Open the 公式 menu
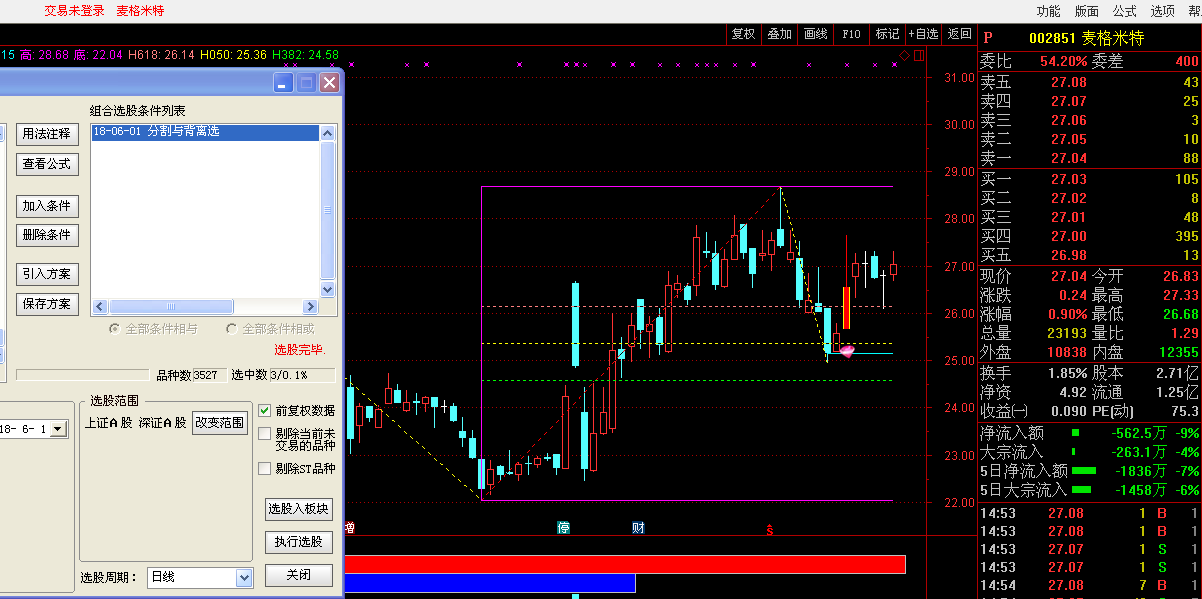The width and height of the screenshot is (1202, 599). pos(1125,11)
